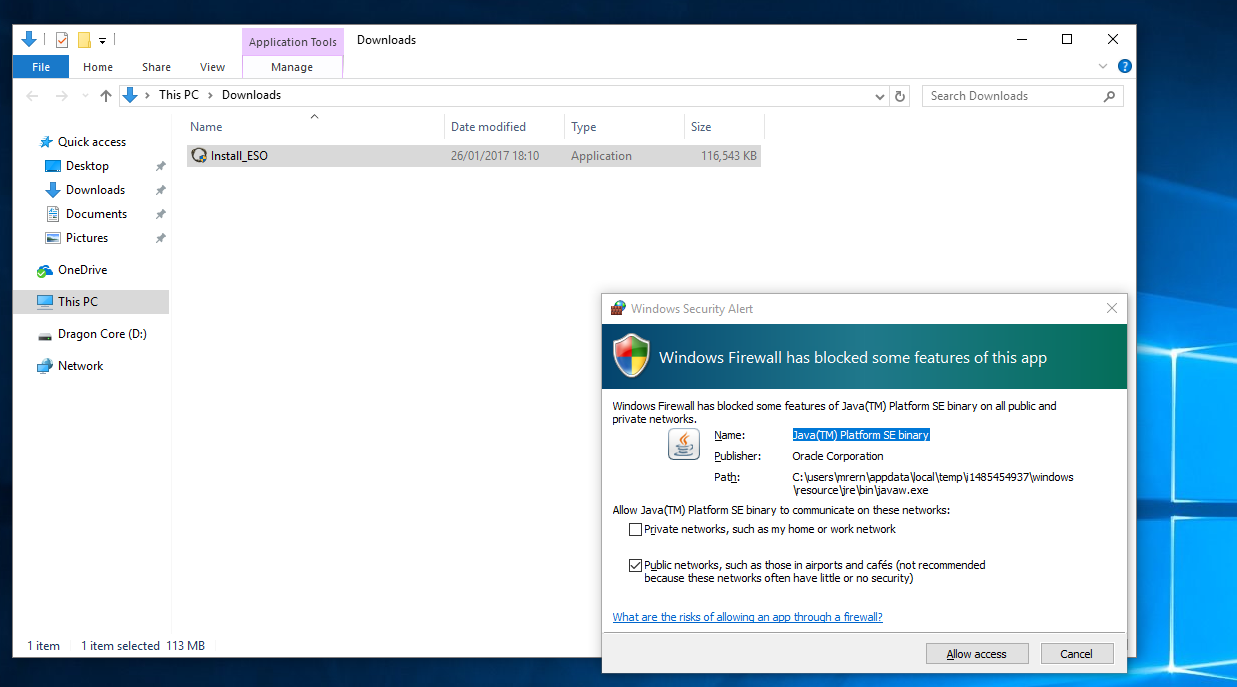1237x687 pixels.
Task: Click the Downloads icon in address bar
Action: point(130,95)
